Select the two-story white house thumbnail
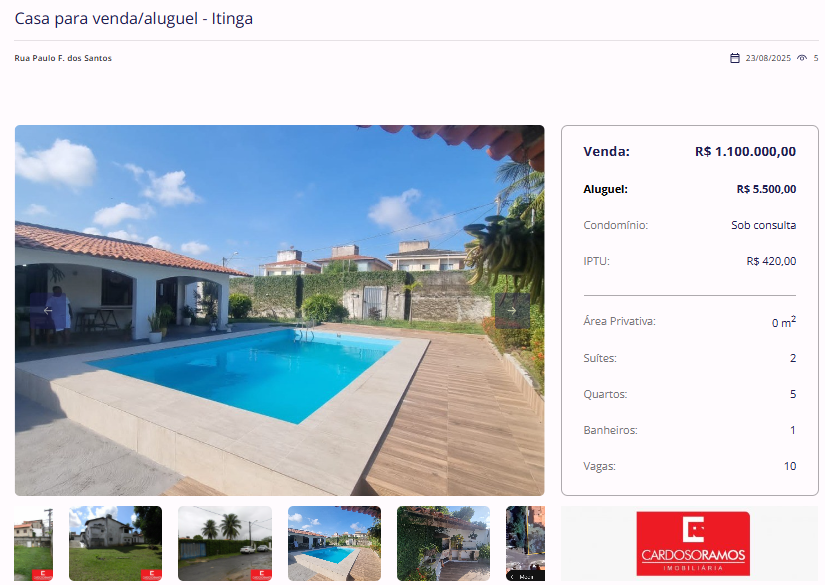825x585 pixels. [115, 543]
